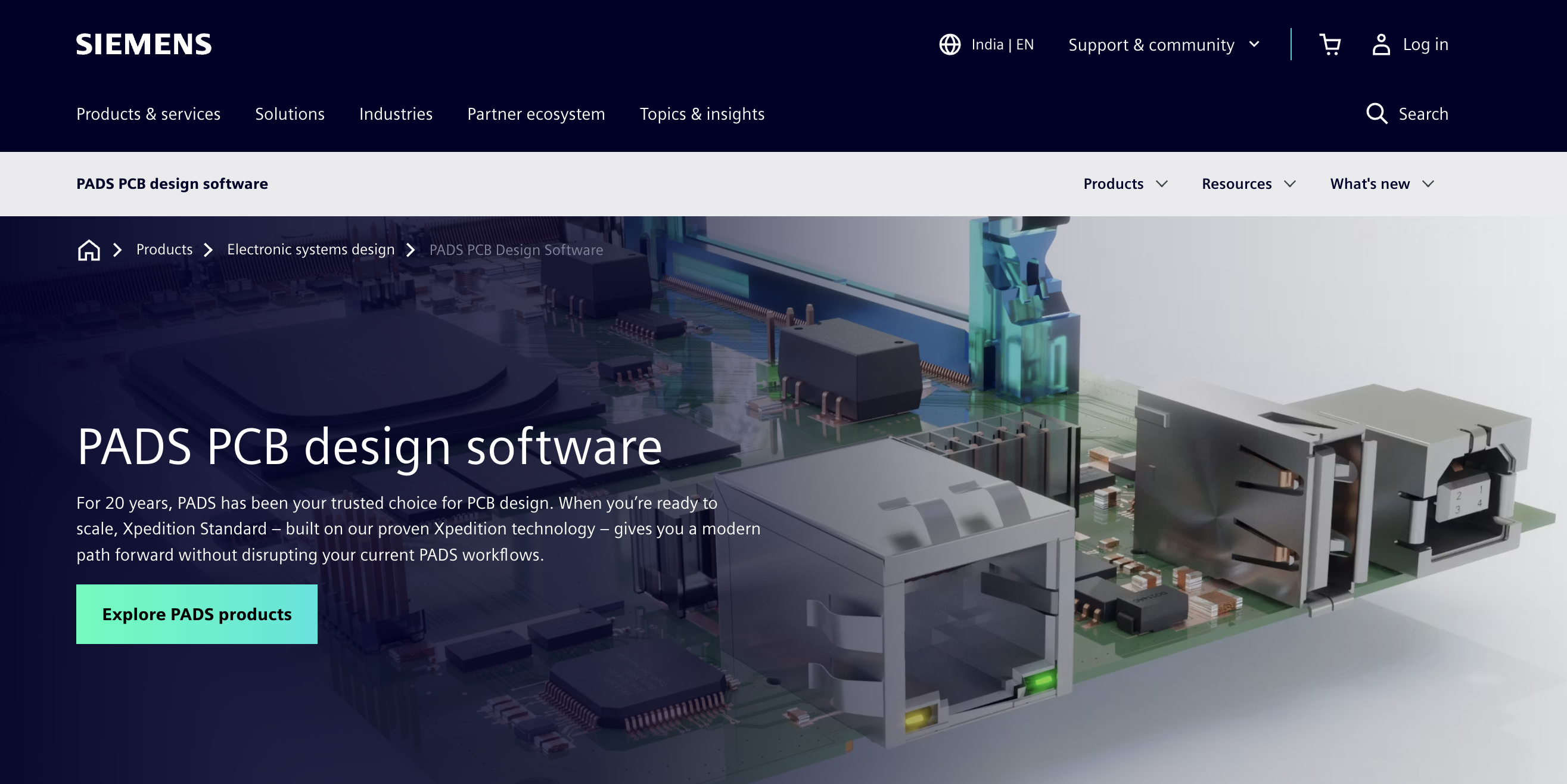Expand Support & community dropdown
Screen dimensions: 1567x784
tap(1164, 45)
